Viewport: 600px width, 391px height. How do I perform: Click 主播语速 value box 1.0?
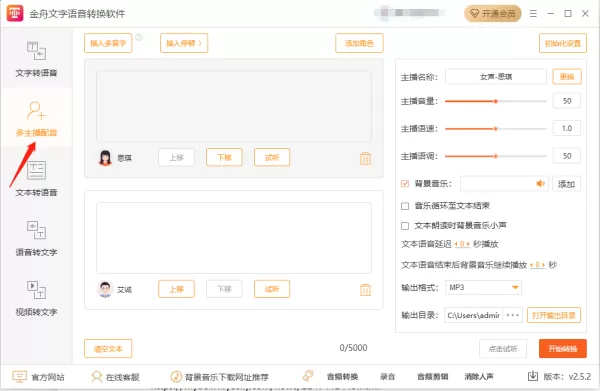coord(567,129)
